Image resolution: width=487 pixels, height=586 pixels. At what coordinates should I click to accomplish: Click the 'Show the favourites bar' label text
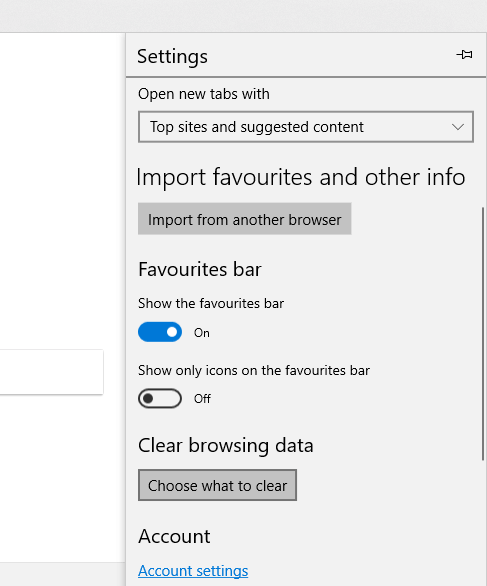coord(211,303)
